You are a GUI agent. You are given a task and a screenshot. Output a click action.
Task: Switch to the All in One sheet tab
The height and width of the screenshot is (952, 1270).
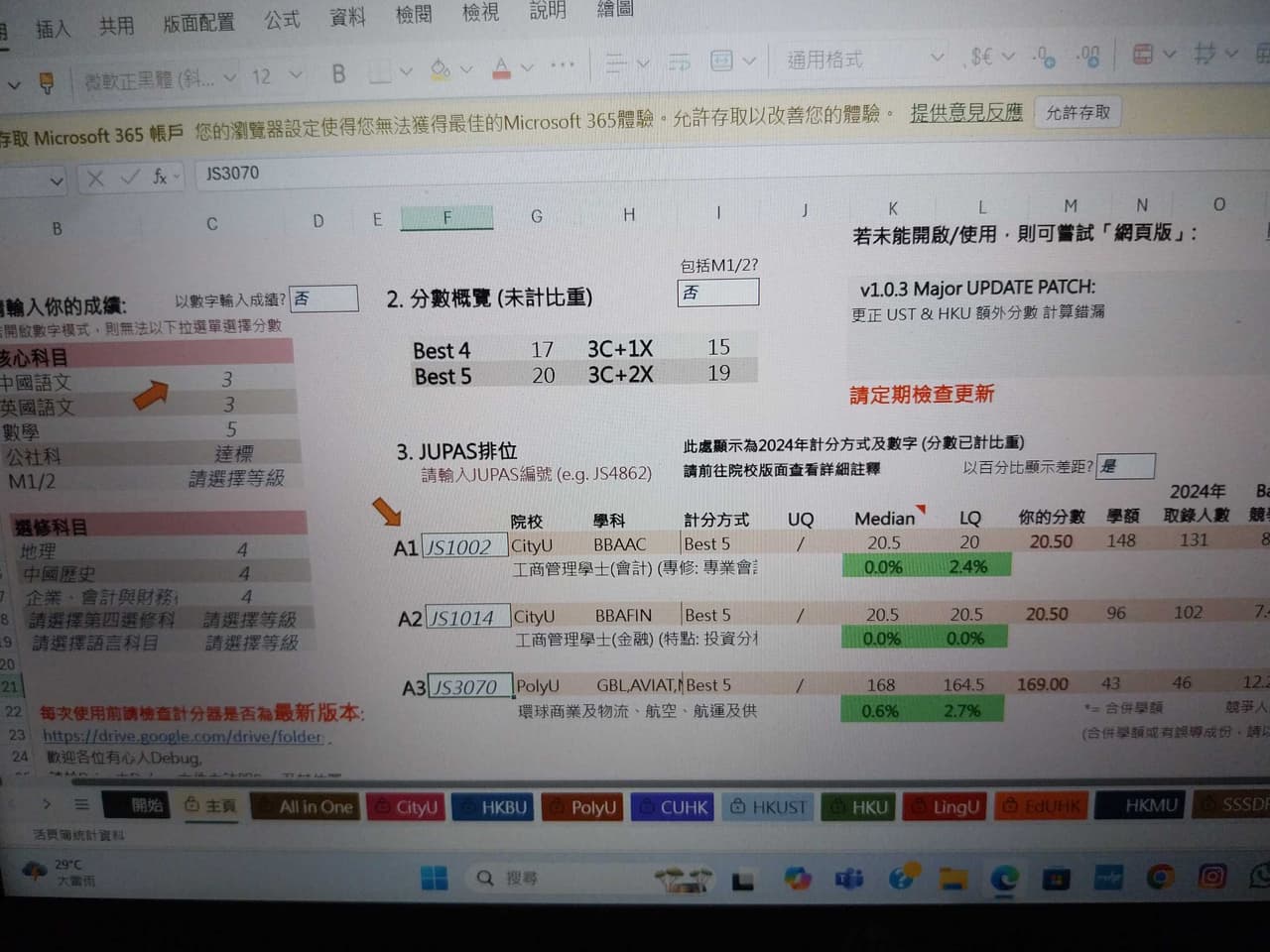click(305, 806)
